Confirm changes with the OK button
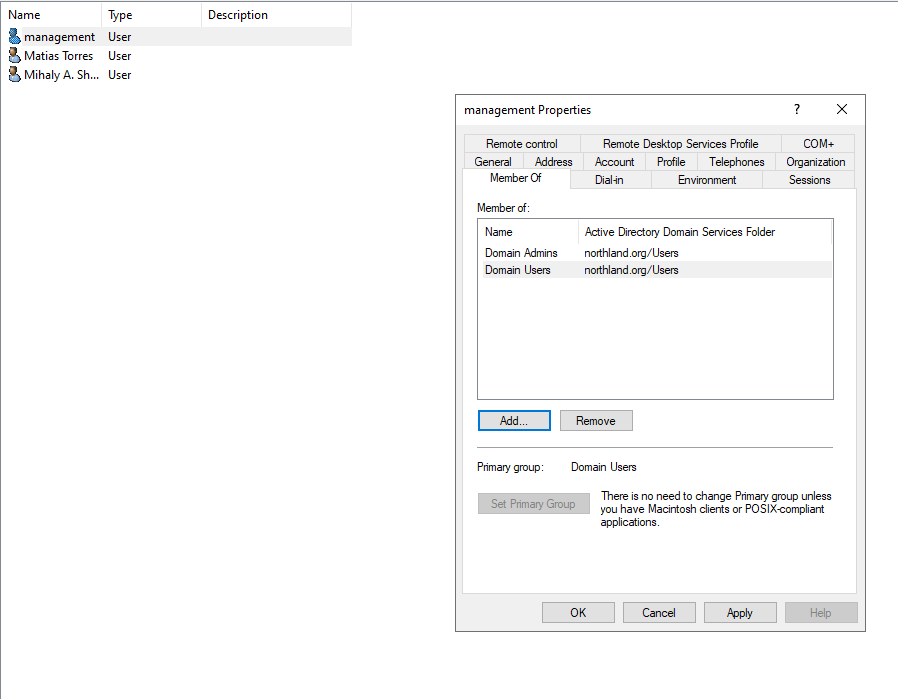 pos(578,613)
